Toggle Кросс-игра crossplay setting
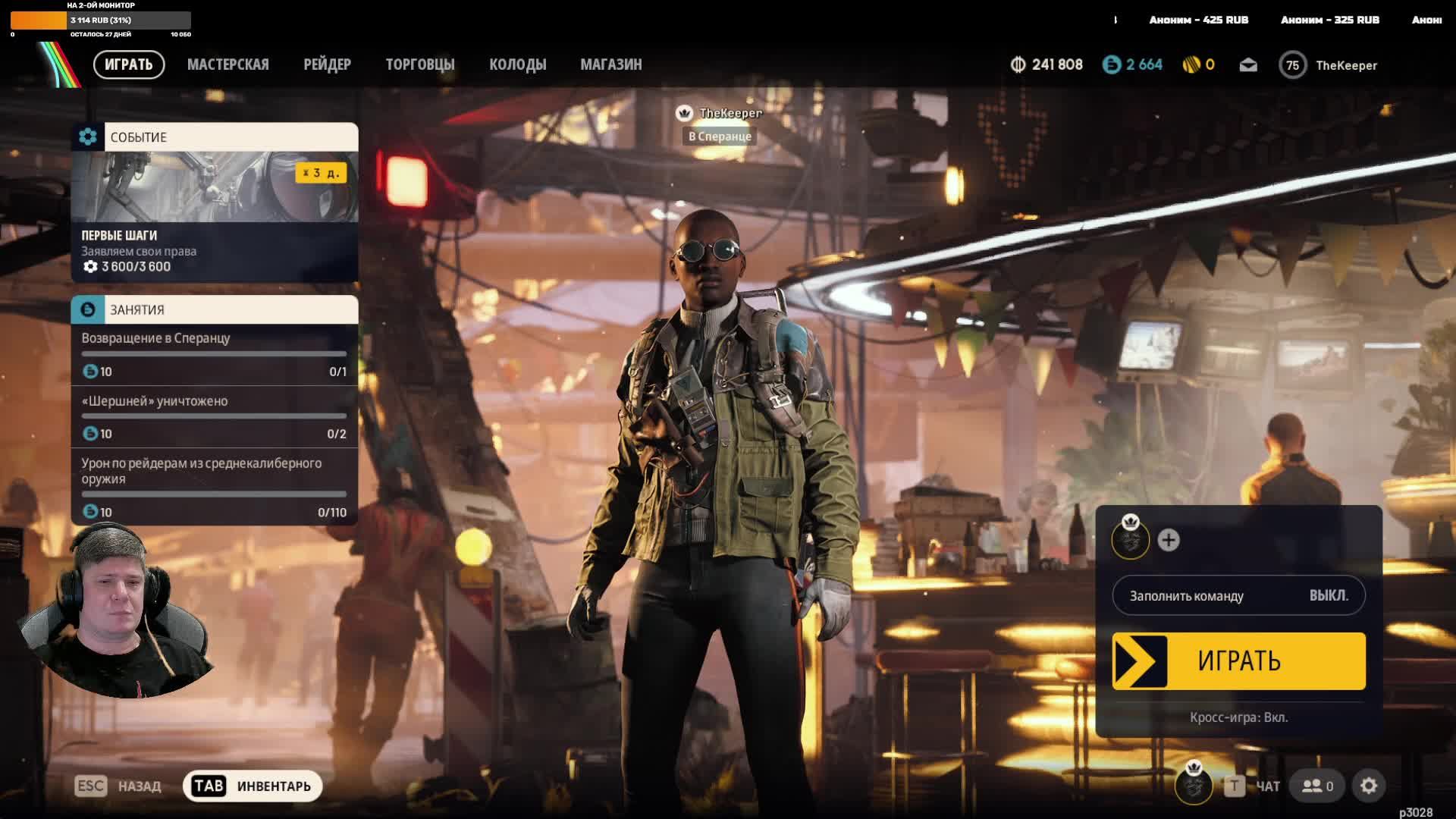The height and width of the screenshot is (819, 1456). 1238,717
